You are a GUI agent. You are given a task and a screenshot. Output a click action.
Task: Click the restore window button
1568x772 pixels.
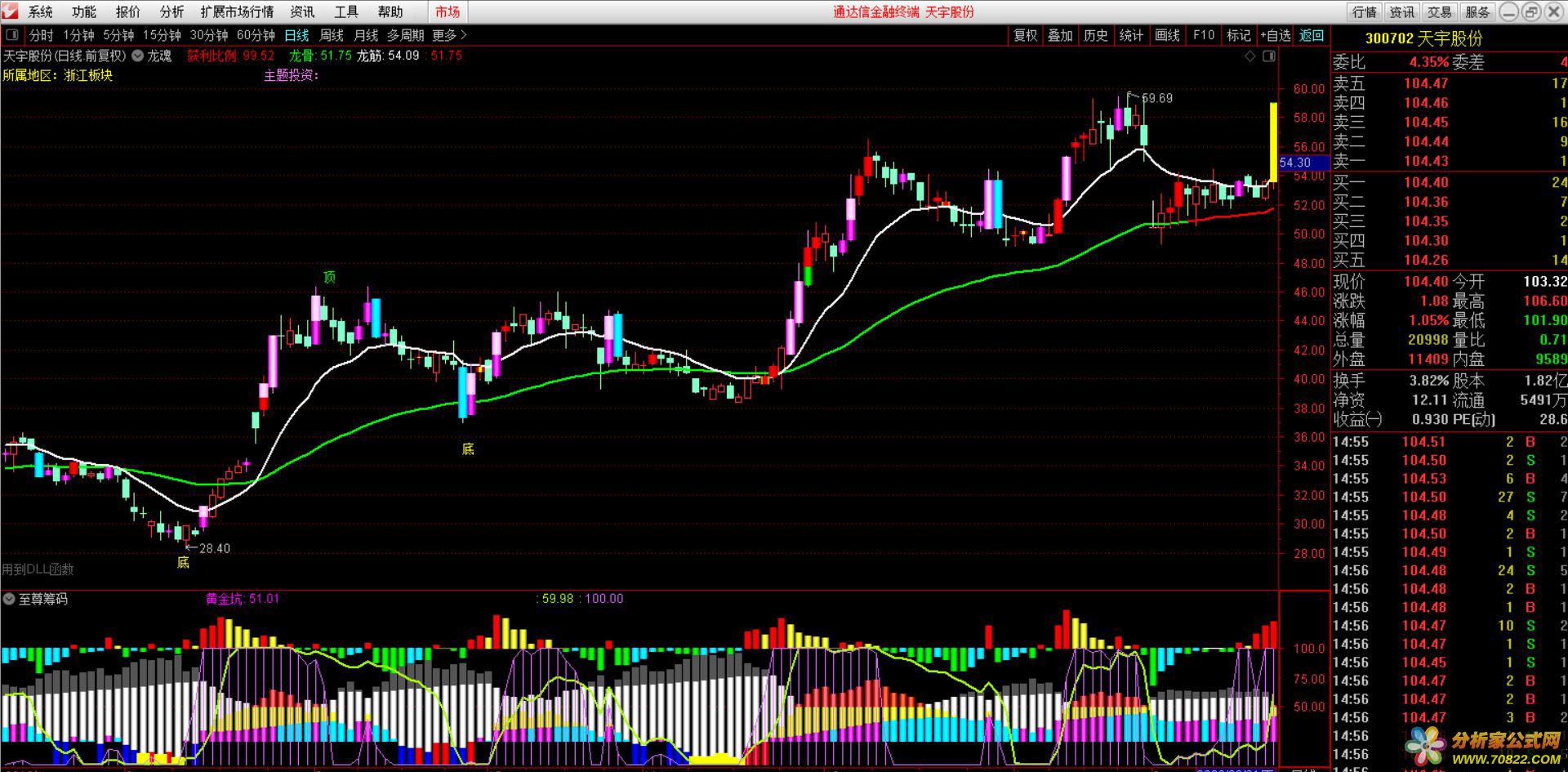pyautogui.click(x=1531, y=11)
